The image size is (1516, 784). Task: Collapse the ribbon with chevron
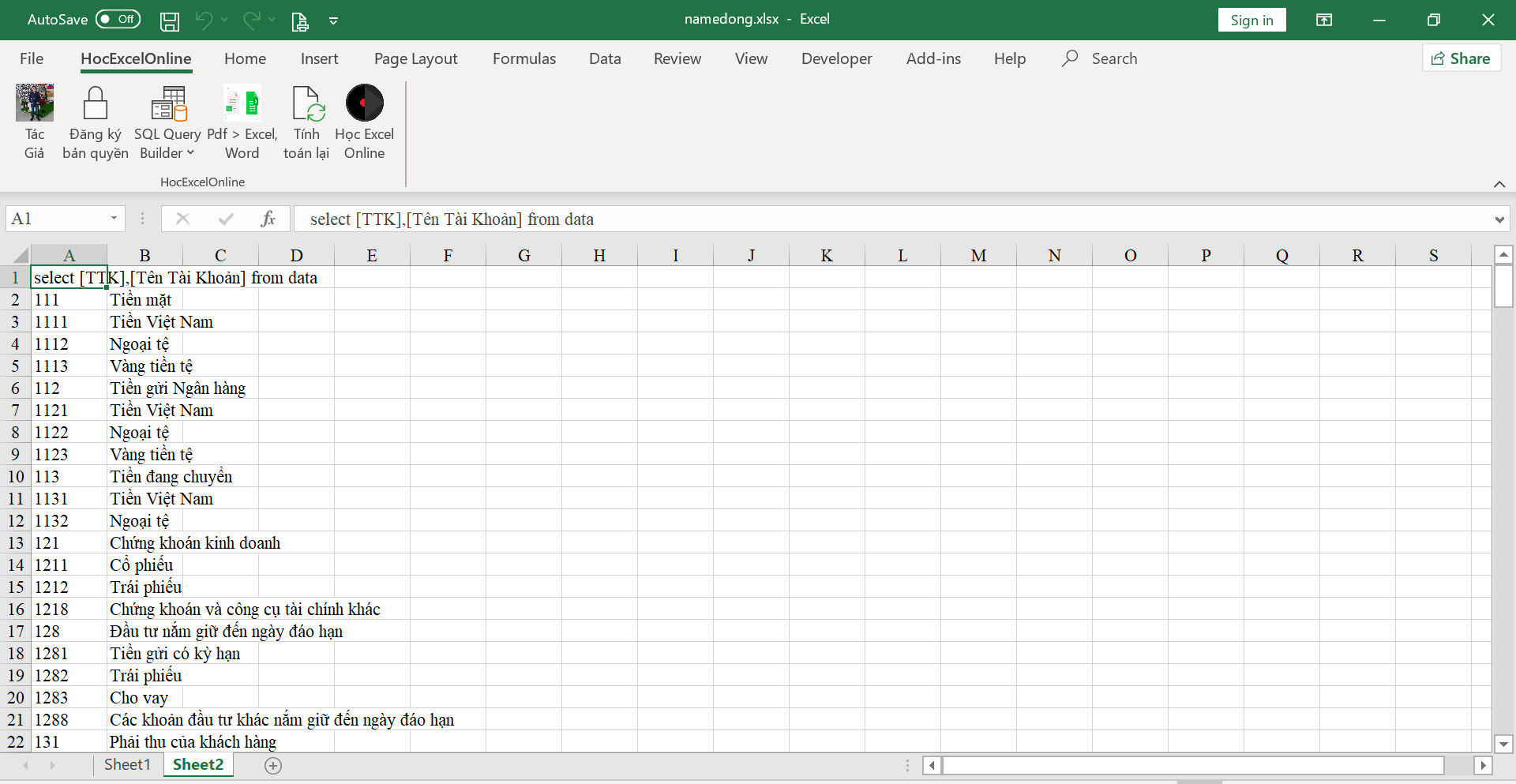1499,184
